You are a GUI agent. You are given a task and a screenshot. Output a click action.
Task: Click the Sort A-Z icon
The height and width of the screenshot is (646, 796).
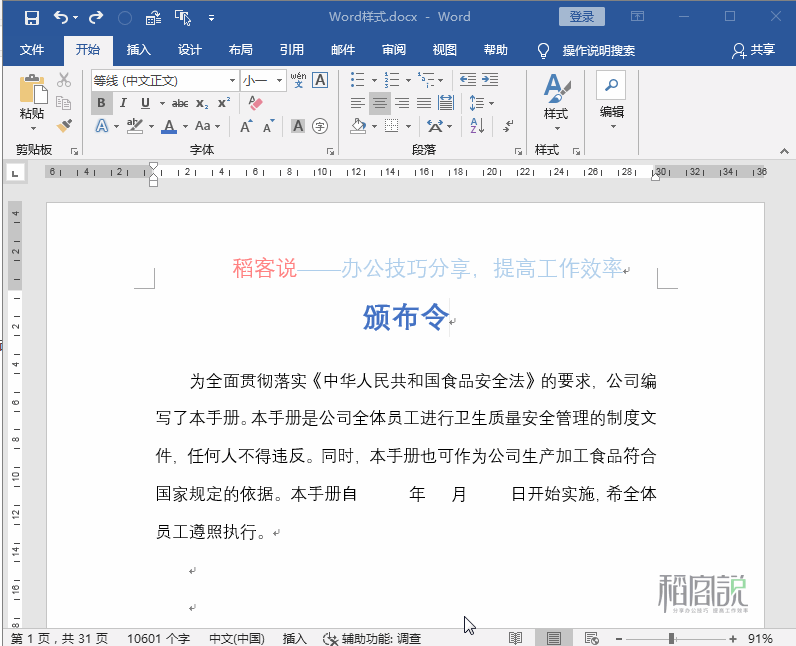coord(476,126)
